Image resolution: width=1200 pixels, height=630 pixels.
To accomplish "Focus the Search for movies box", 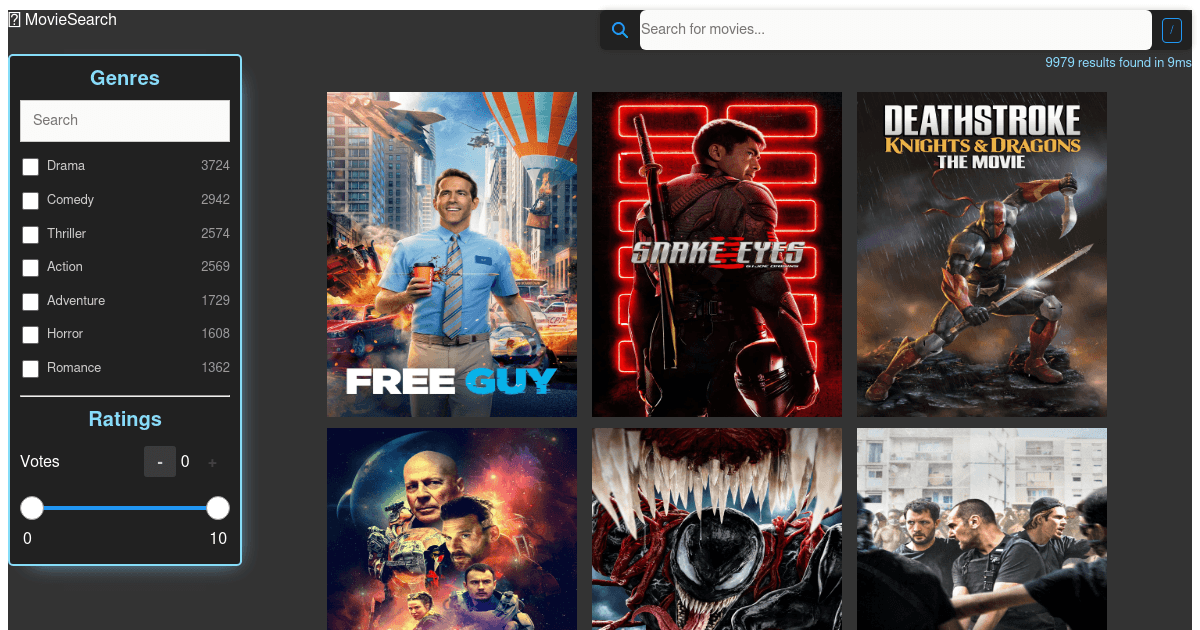I will 896,29.
